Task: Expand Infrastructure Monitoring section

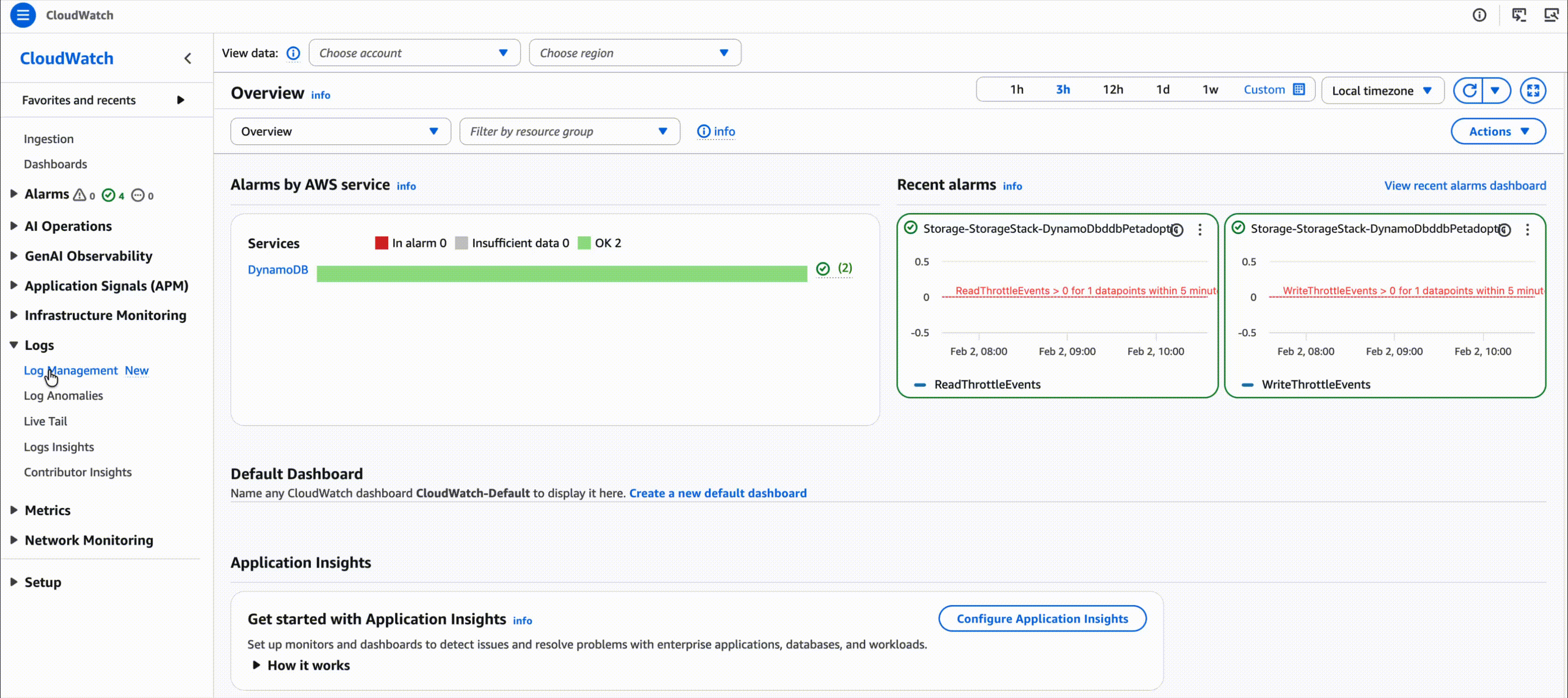Action: click(14, 315)
